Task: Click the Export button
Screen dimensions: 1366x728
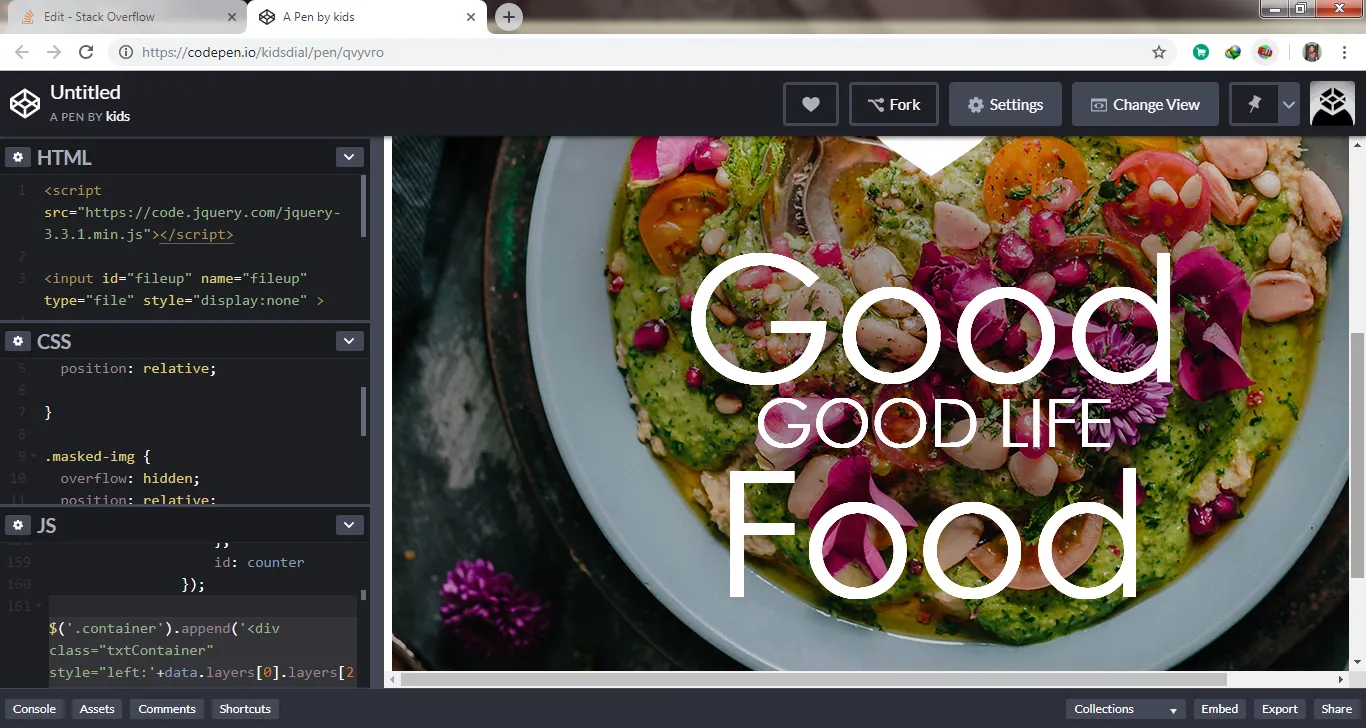Action: coord(1280,709)
